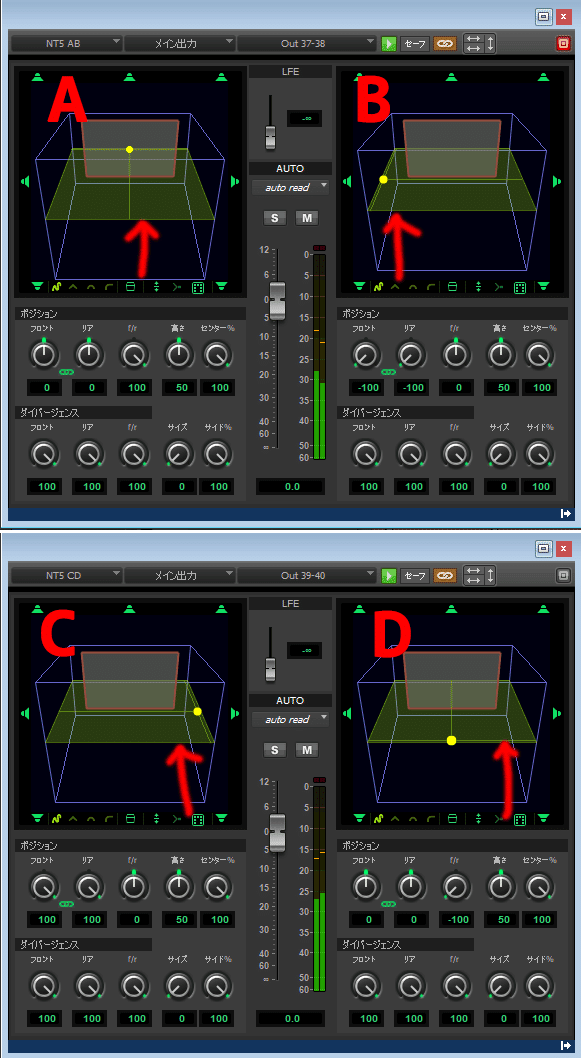Select freeform pan mode icon, NT5 AB left panner

tap(58, 287)
